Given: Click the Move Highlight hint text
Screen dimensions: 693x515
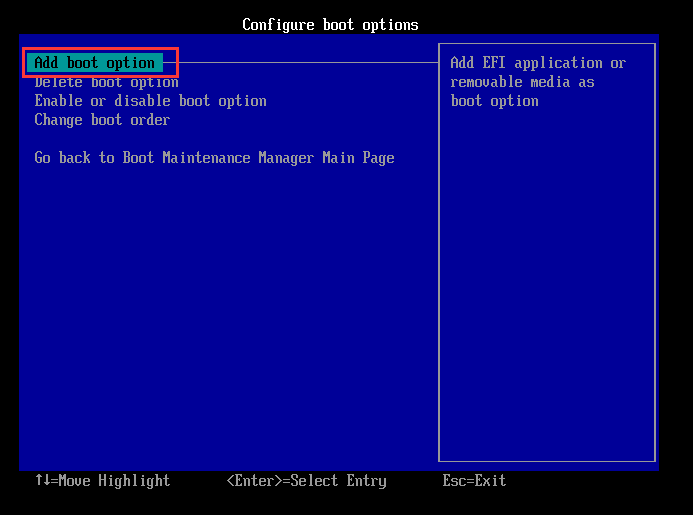Looking at the screenshot, I should coord(103,481).
